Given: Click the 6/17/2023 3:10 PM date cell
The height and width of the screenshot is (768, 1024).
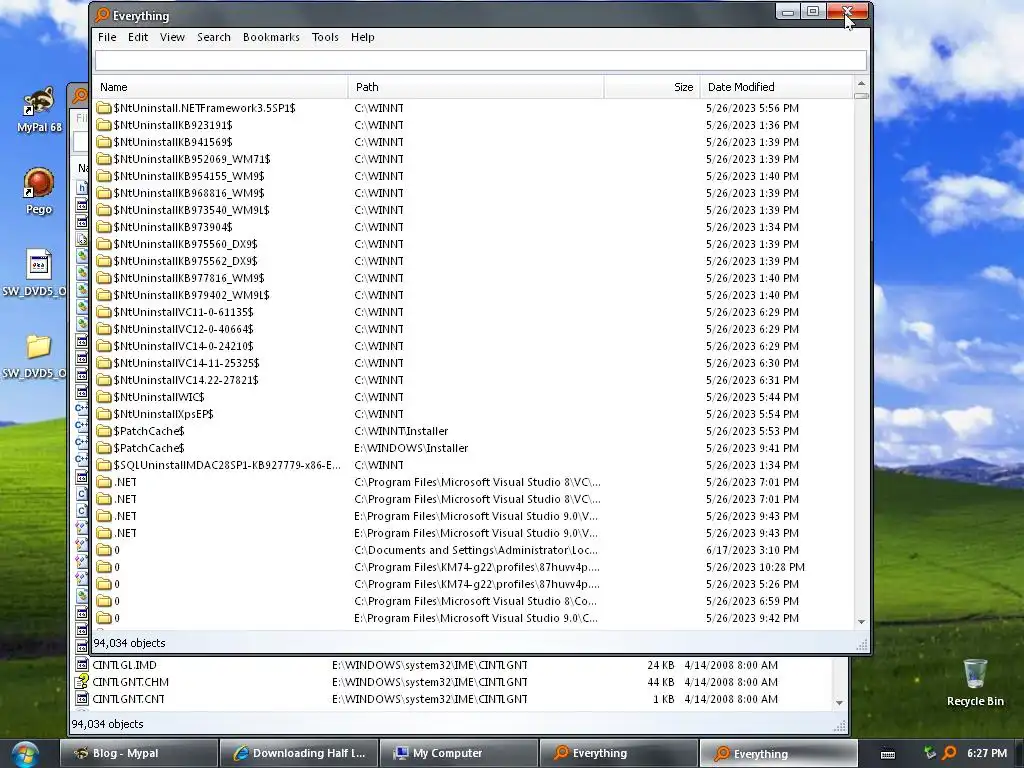Looking at the screenshot, I should click(x=752, y=550).
